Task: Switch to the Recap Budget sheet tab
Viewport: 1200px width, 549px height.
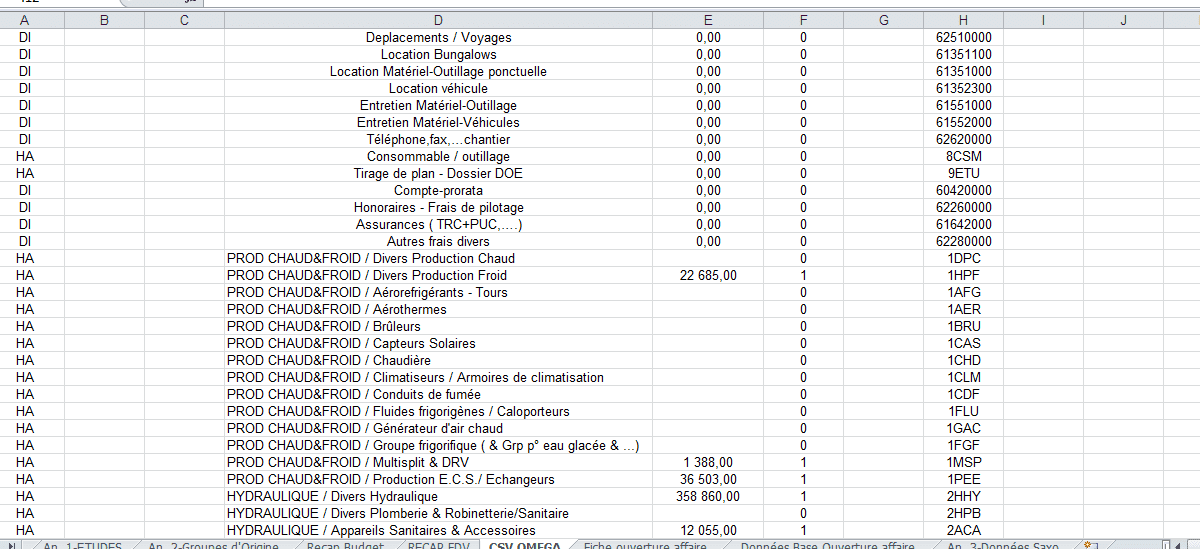Action: coord(345,546)
